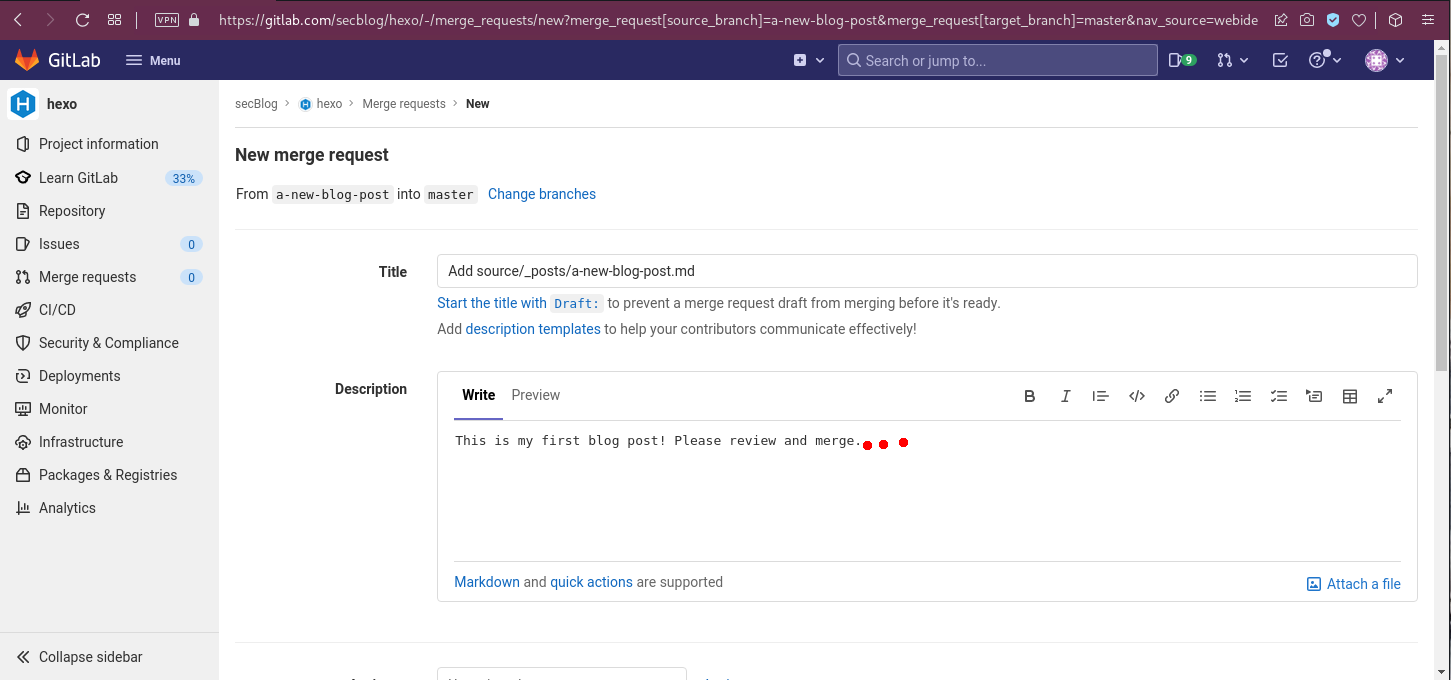The width and height of the screenshot is (1451, 680).
Task: Open the To-Do list icon
Action: point(1280,60)
